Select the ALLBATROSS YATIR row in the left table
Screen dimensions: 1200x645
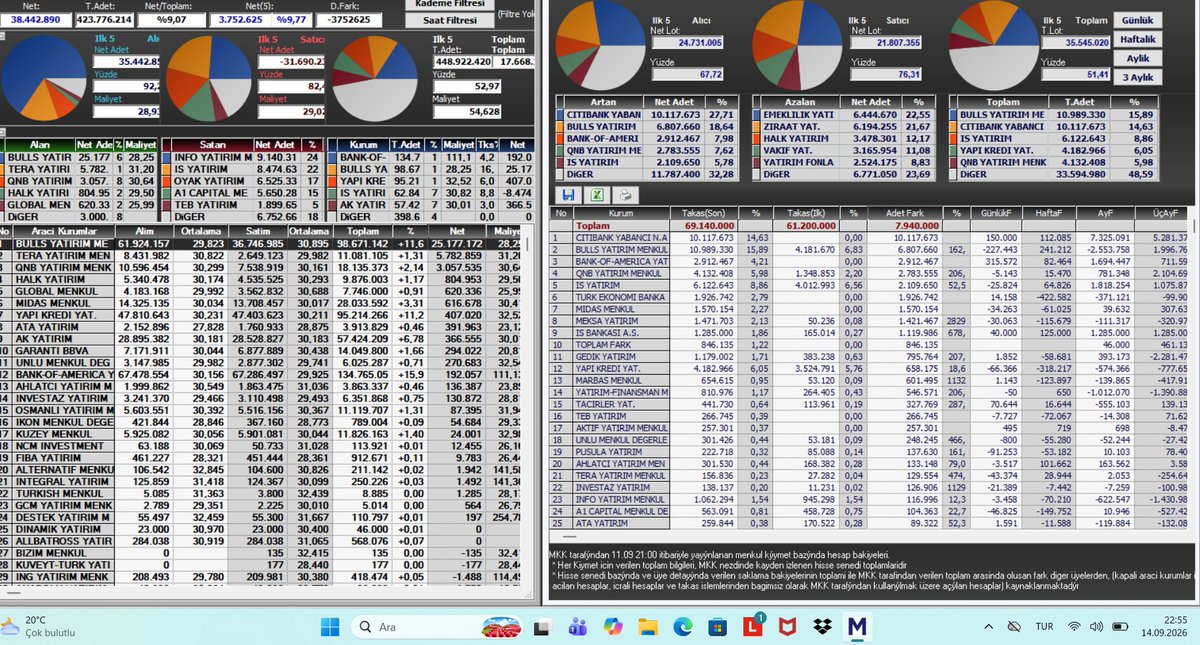coord(260,540)
